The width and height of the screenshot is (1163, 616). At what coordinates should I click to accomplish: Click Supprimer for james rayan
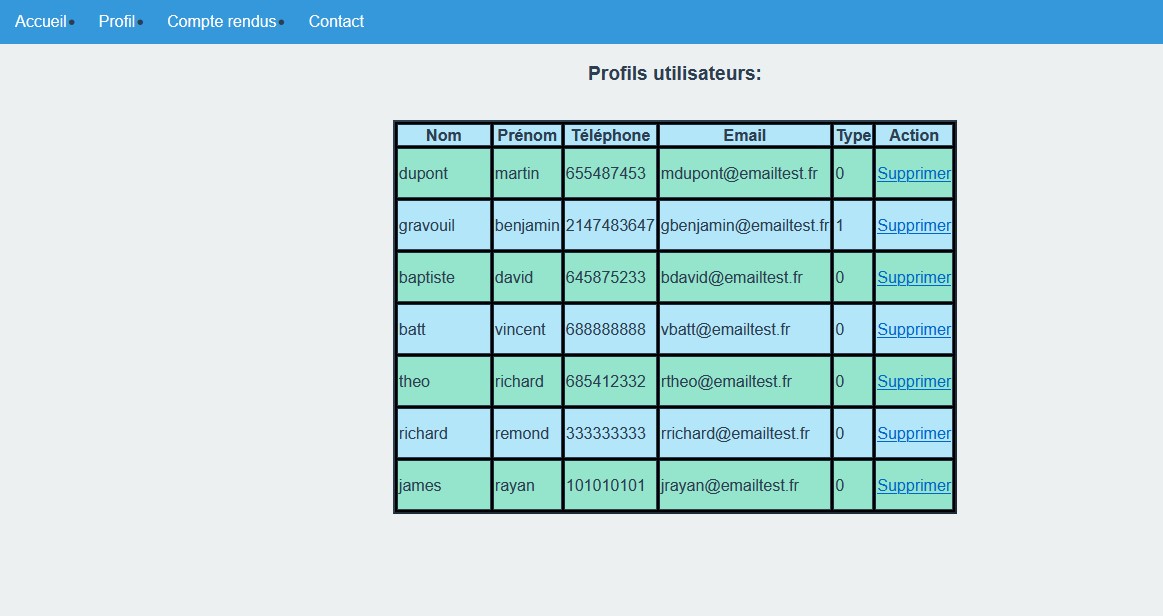[913, 486]
